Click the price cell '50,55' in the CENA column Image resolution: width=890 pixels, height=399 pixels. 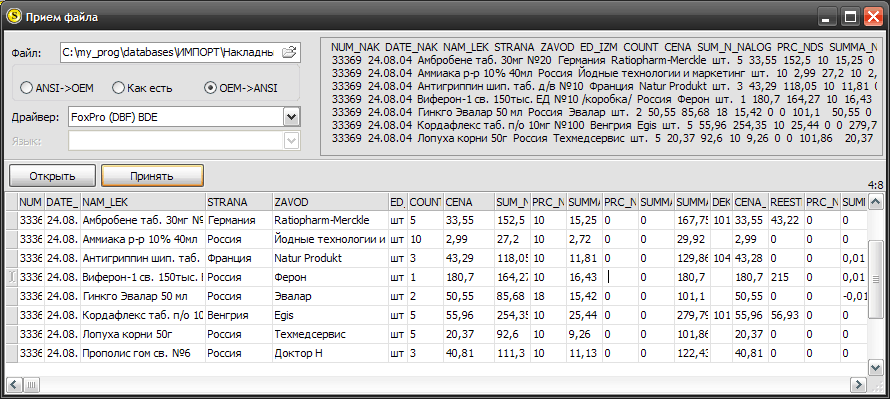[468, 296]
